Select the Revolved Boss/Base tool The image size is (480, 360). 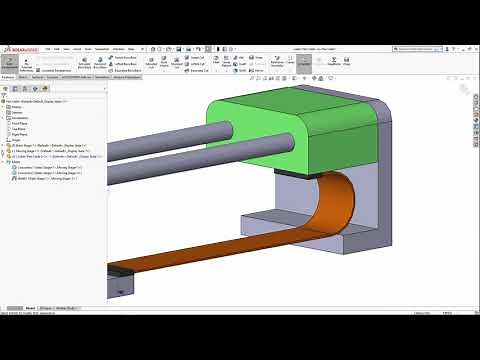(100, 63)
